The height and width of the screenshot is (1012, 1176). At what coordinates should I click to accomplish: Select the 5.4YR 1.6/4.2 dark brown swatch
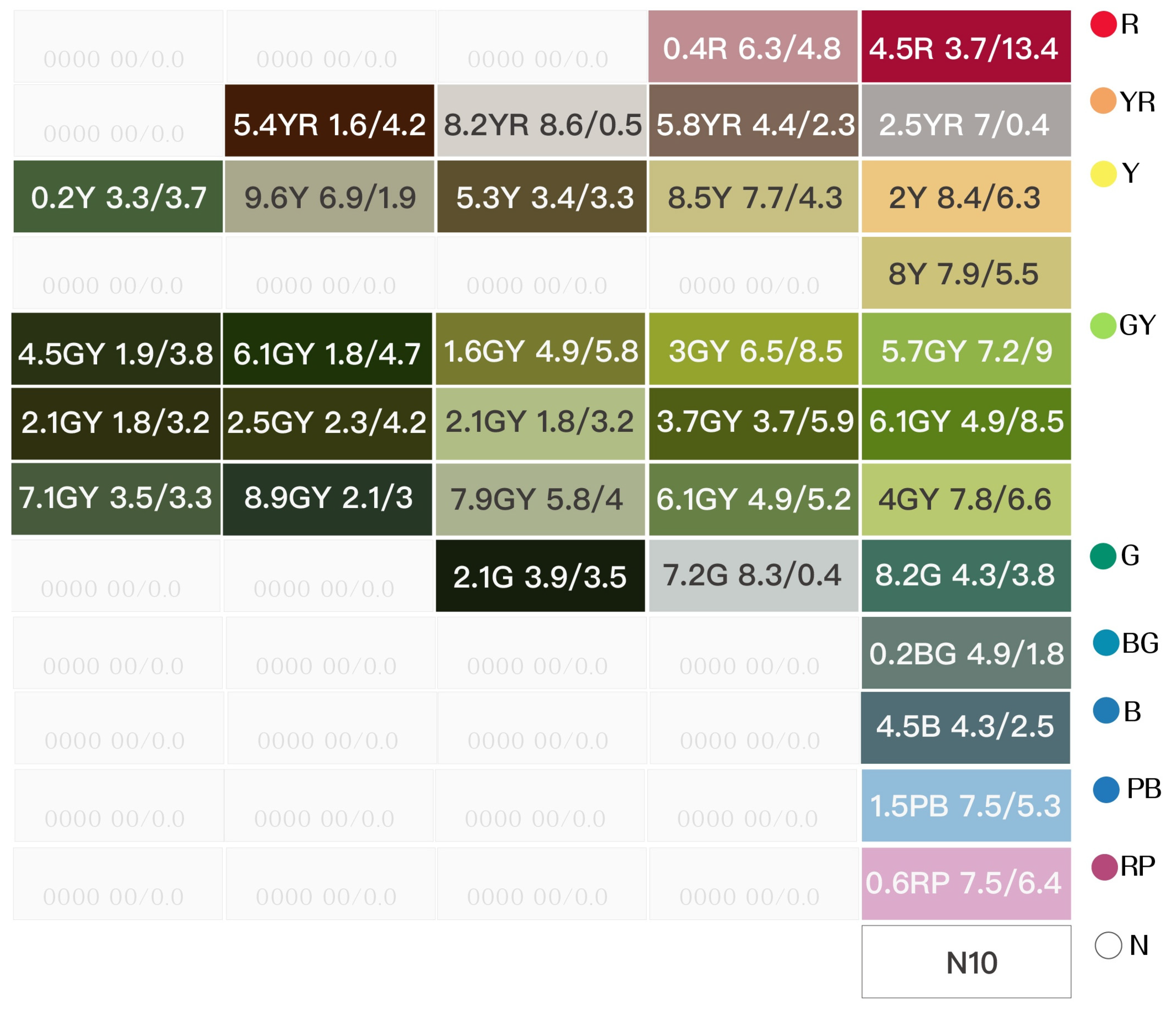coord(329,121)
